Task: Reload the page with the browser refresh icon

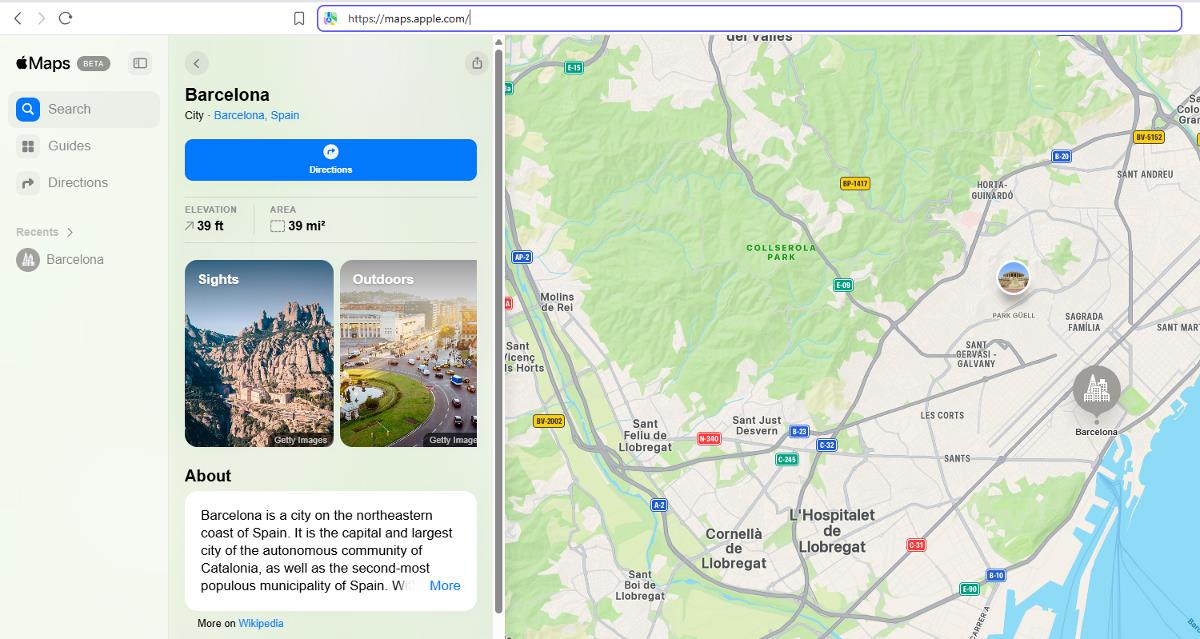Action: coord(65,17)
